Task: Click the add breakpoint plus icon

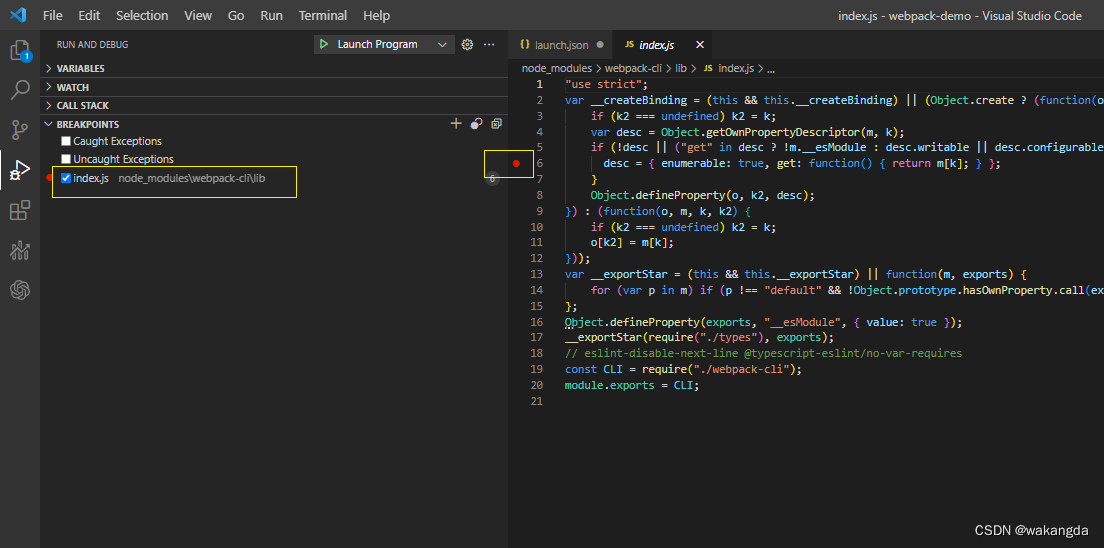Action: click(x=456, y=124)
